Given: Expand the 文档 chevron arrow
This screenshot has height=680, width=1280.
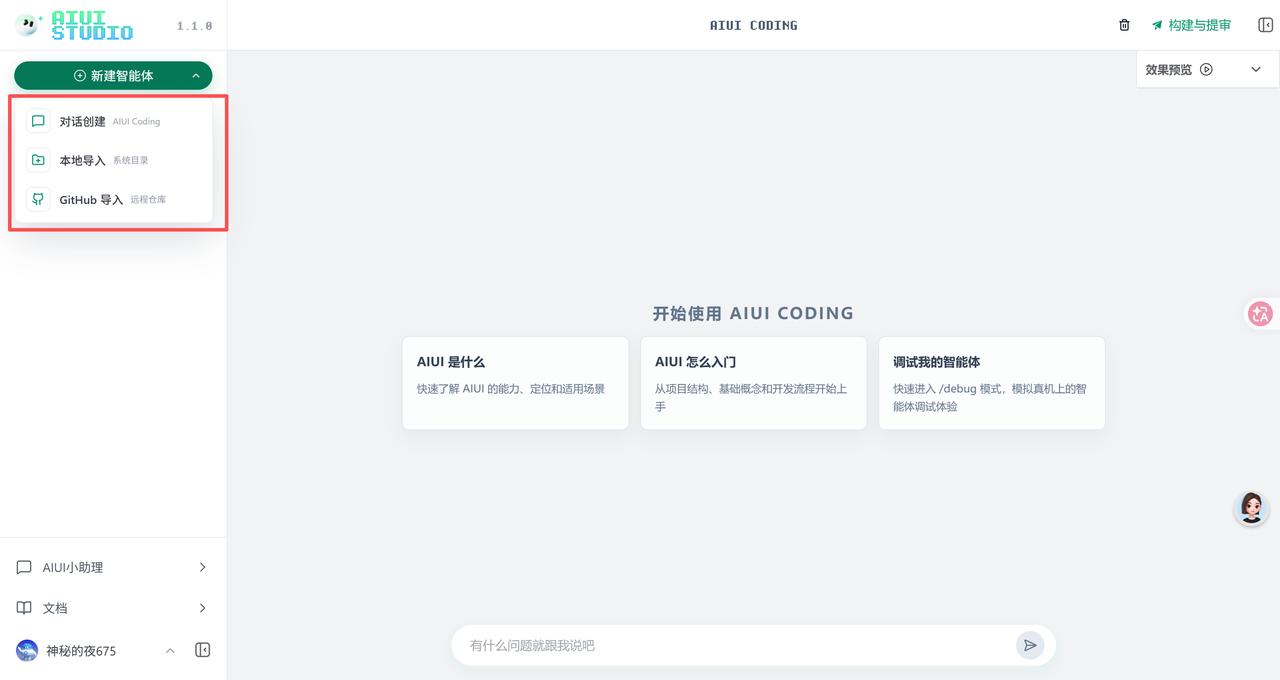Looking at the screenshot, I should (202, 608).
